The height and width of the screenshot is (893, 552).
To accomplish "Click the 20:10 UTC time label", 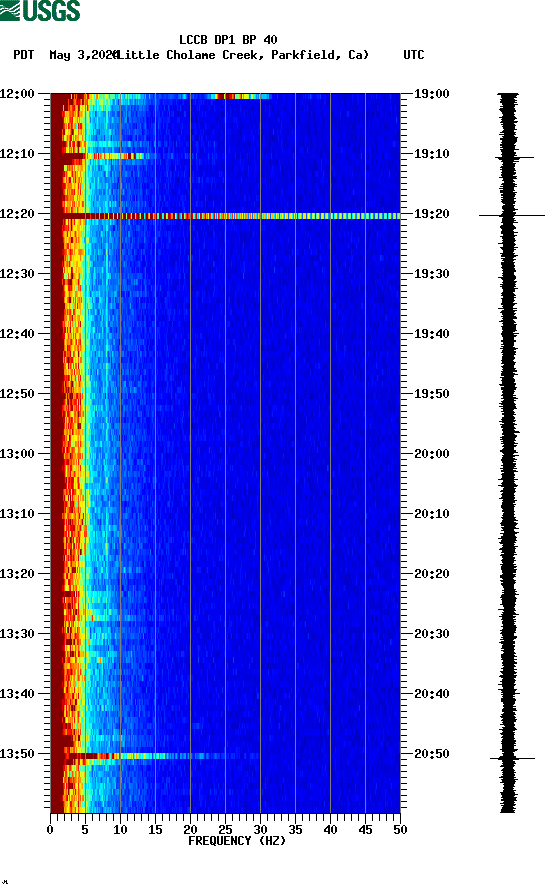I will coord(432,514).
